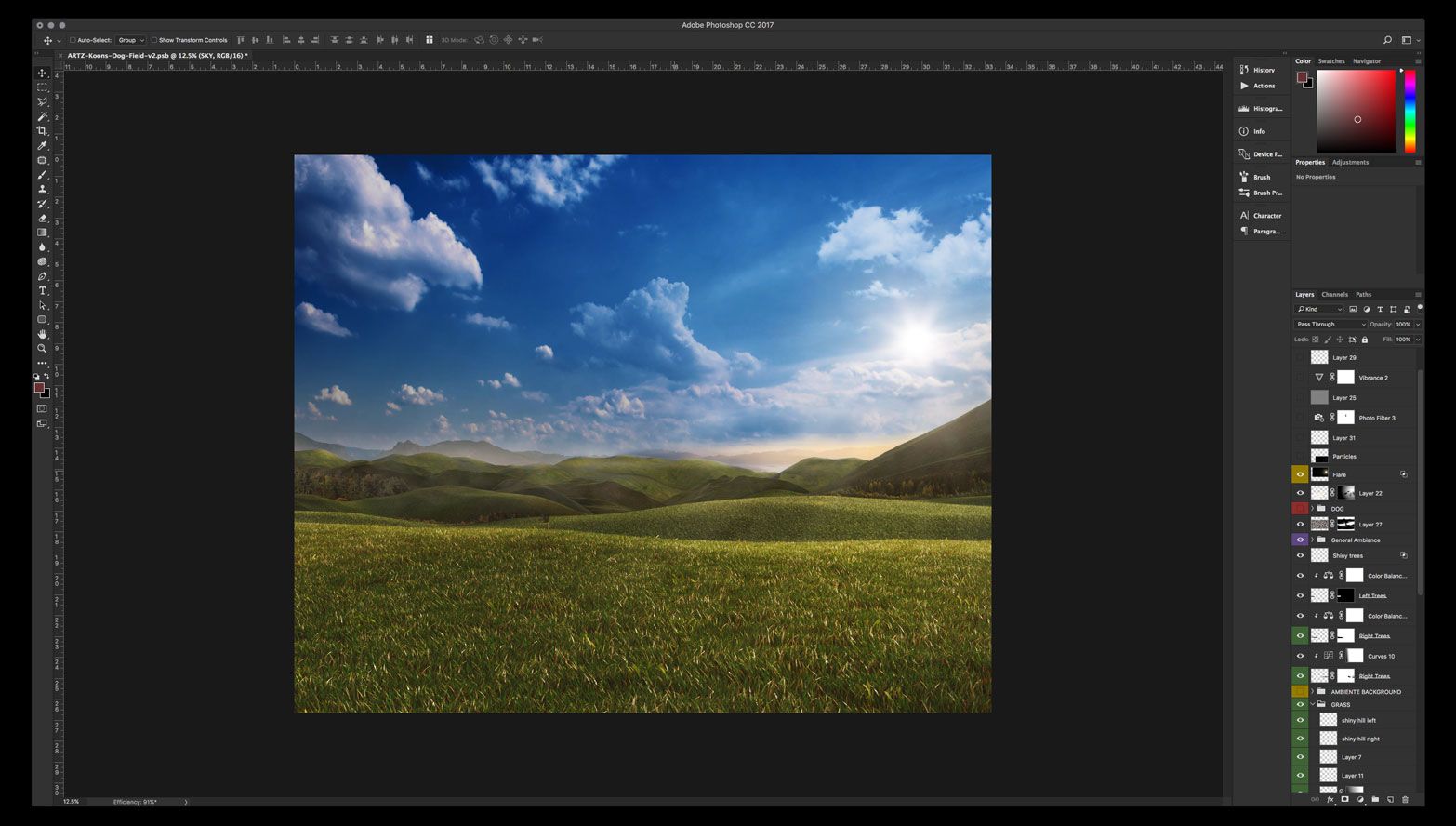Activate the Horizontal Type tool
This screenshot has width=1456, height=826.
(x=42, y=291)
